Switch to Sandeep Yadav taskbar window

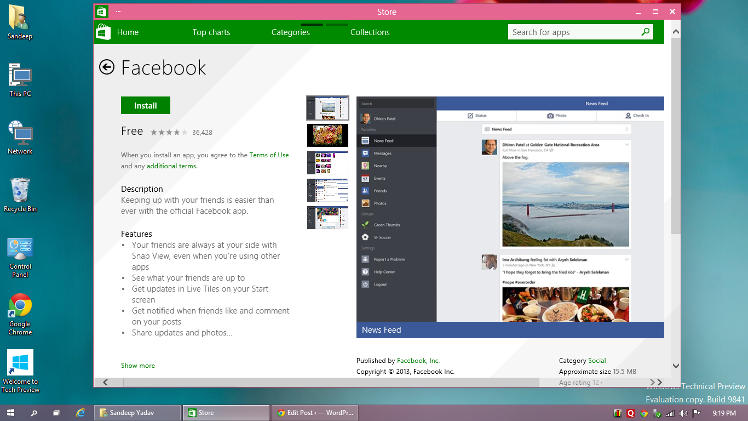click(138, 413)
